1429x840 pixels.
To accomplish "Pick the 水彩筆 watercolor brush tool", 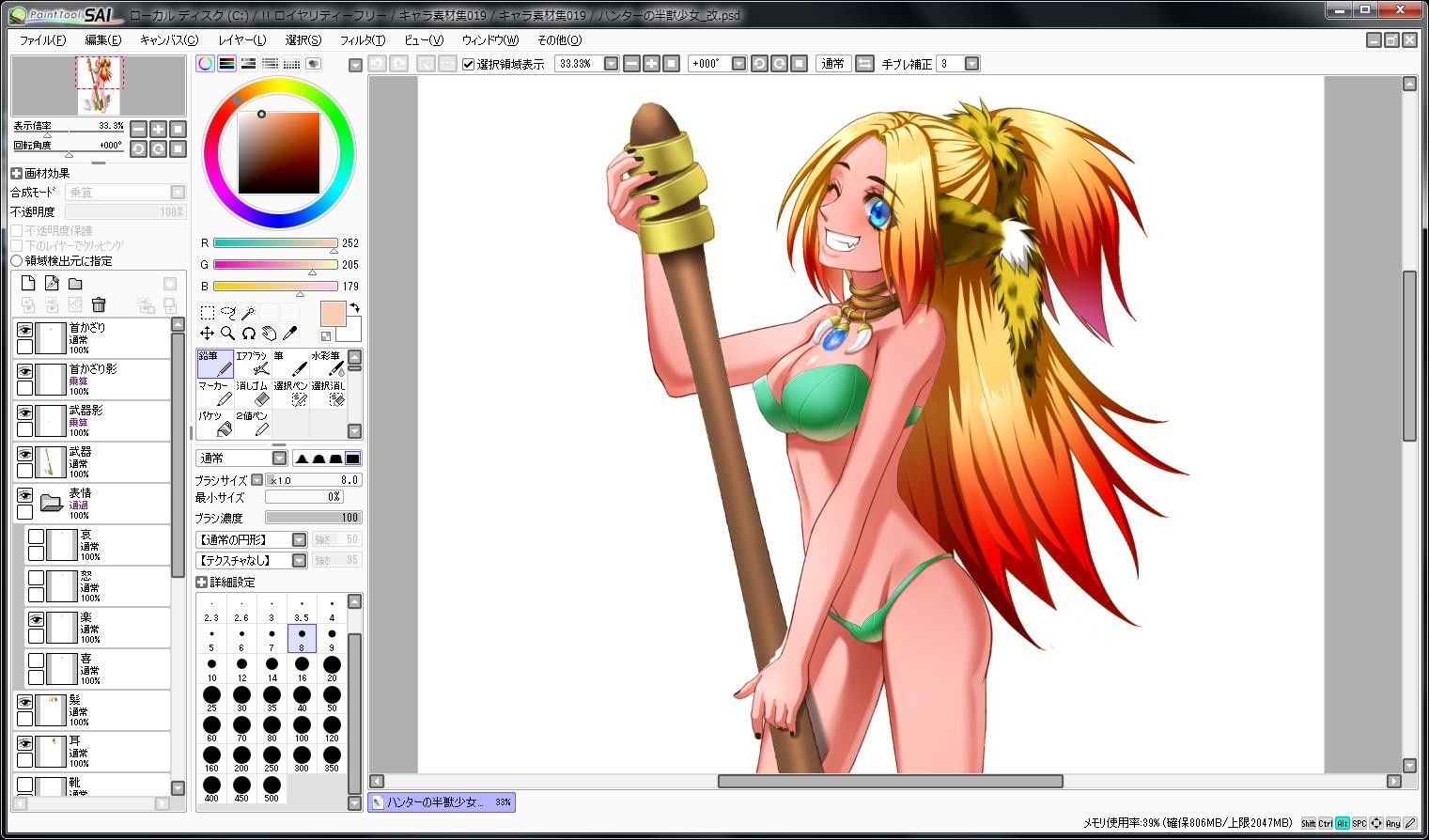I will click(x=328, y=364).
